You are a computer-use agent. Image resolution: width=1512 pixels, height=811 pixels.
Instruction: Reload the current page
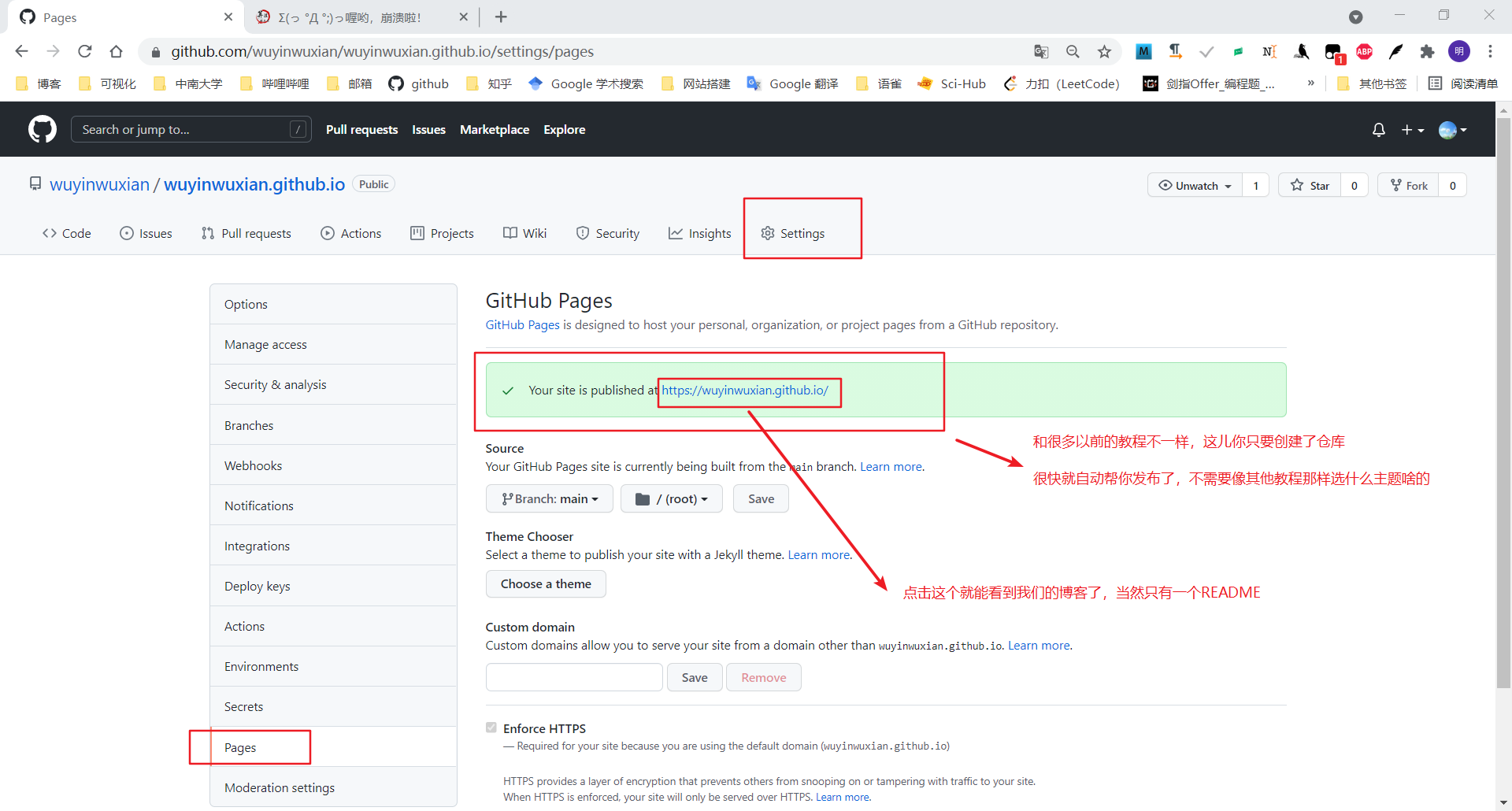pyautogui.click(x=85, y=51)
